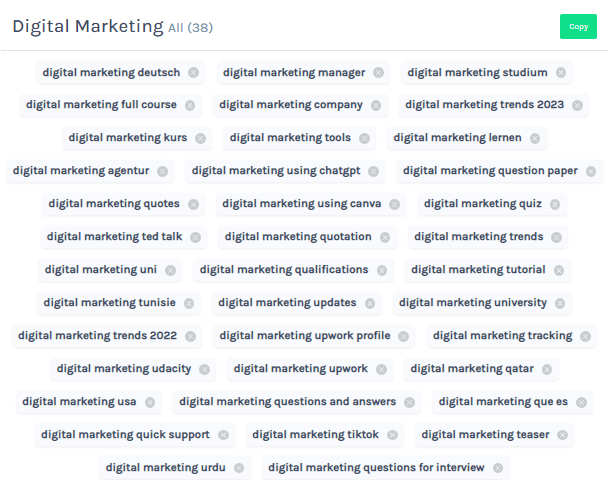Click 'digital marketing questions for interview' text
Screen dimensions: 611x480
(x=376, y=468)
